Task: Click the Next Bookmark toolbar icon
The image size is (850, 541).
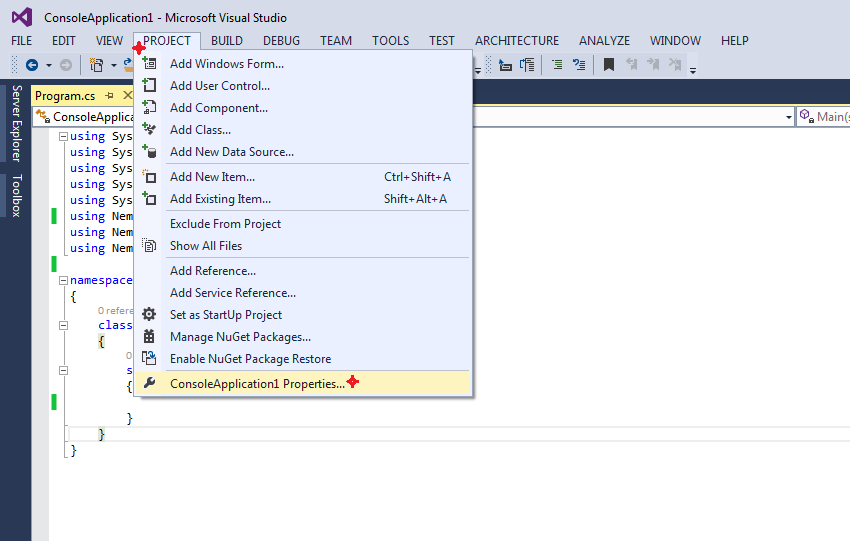Action: click(653, 65)
